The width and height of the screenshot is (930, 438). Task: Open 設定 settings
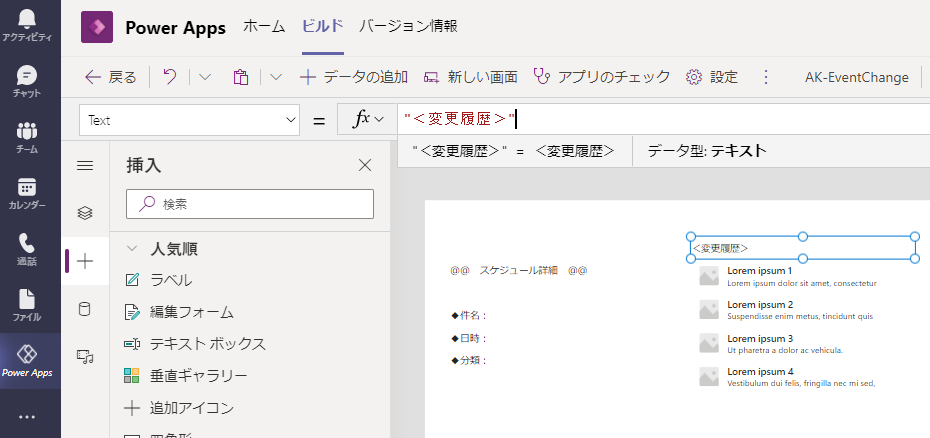click(712, 77)
